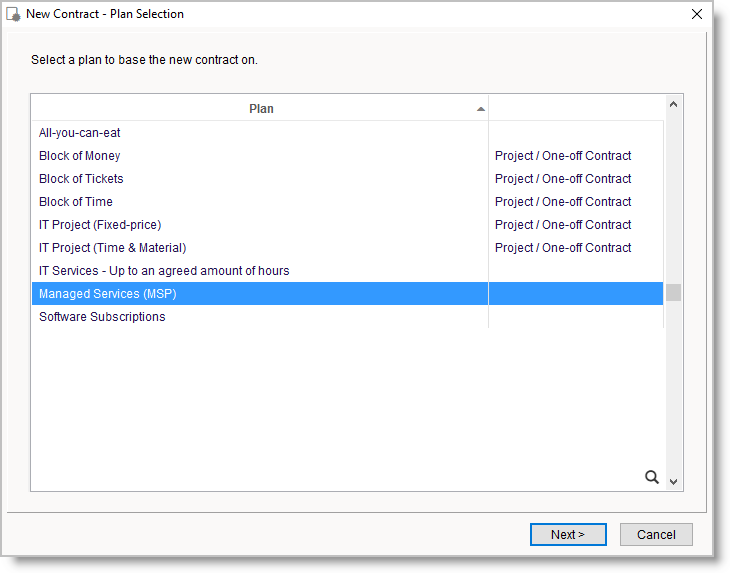
Task: Click the magnifier search icon in list
Action: tap(651, 477)
